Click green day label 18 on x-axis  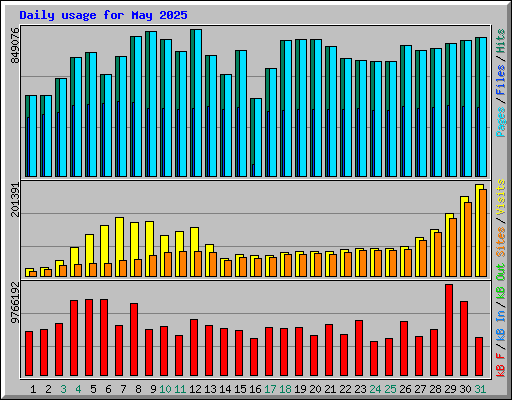285,389
